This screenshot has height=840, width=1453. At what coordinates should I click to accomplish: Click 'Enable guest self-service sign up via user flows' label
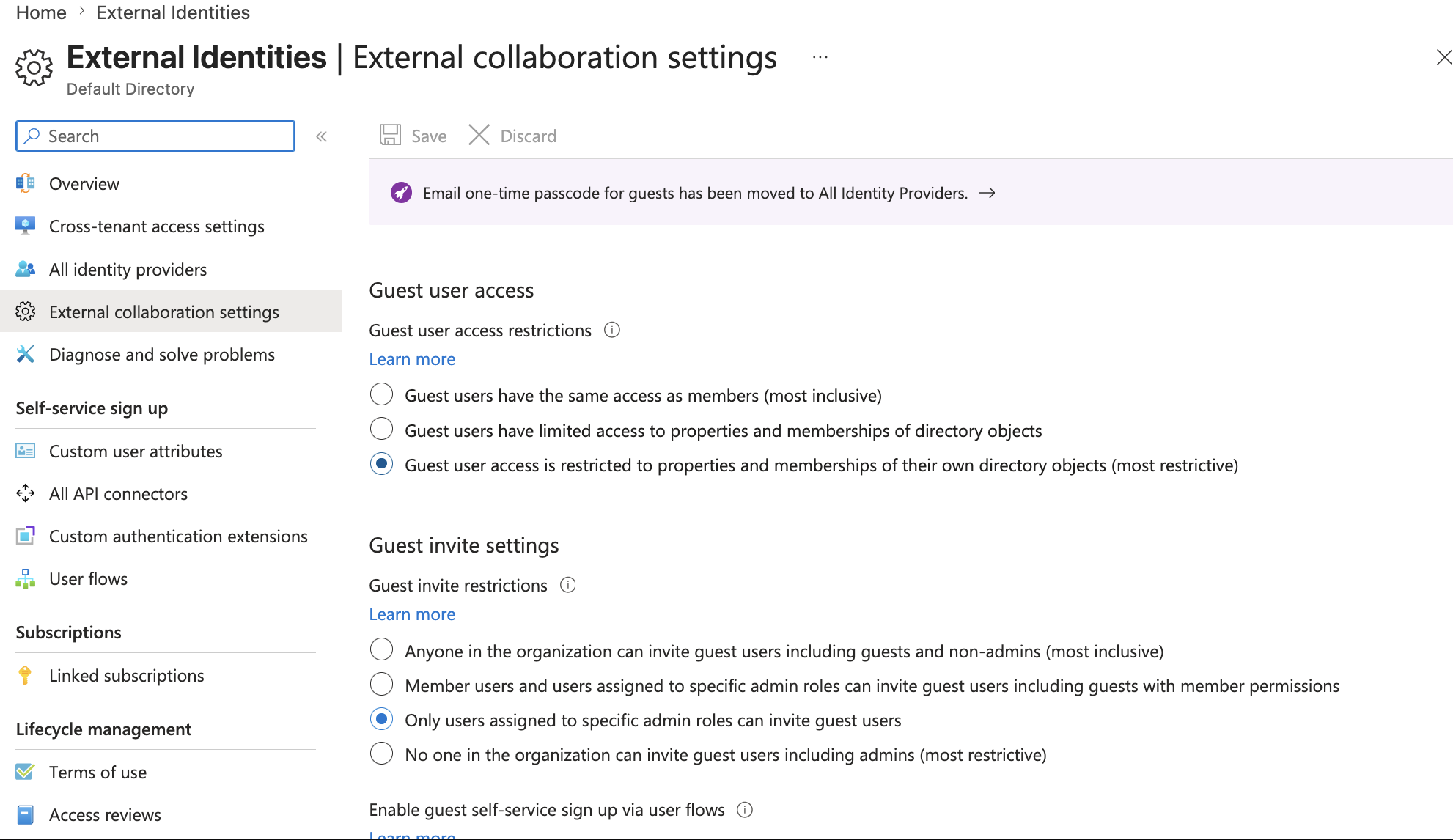click(547, 809)
